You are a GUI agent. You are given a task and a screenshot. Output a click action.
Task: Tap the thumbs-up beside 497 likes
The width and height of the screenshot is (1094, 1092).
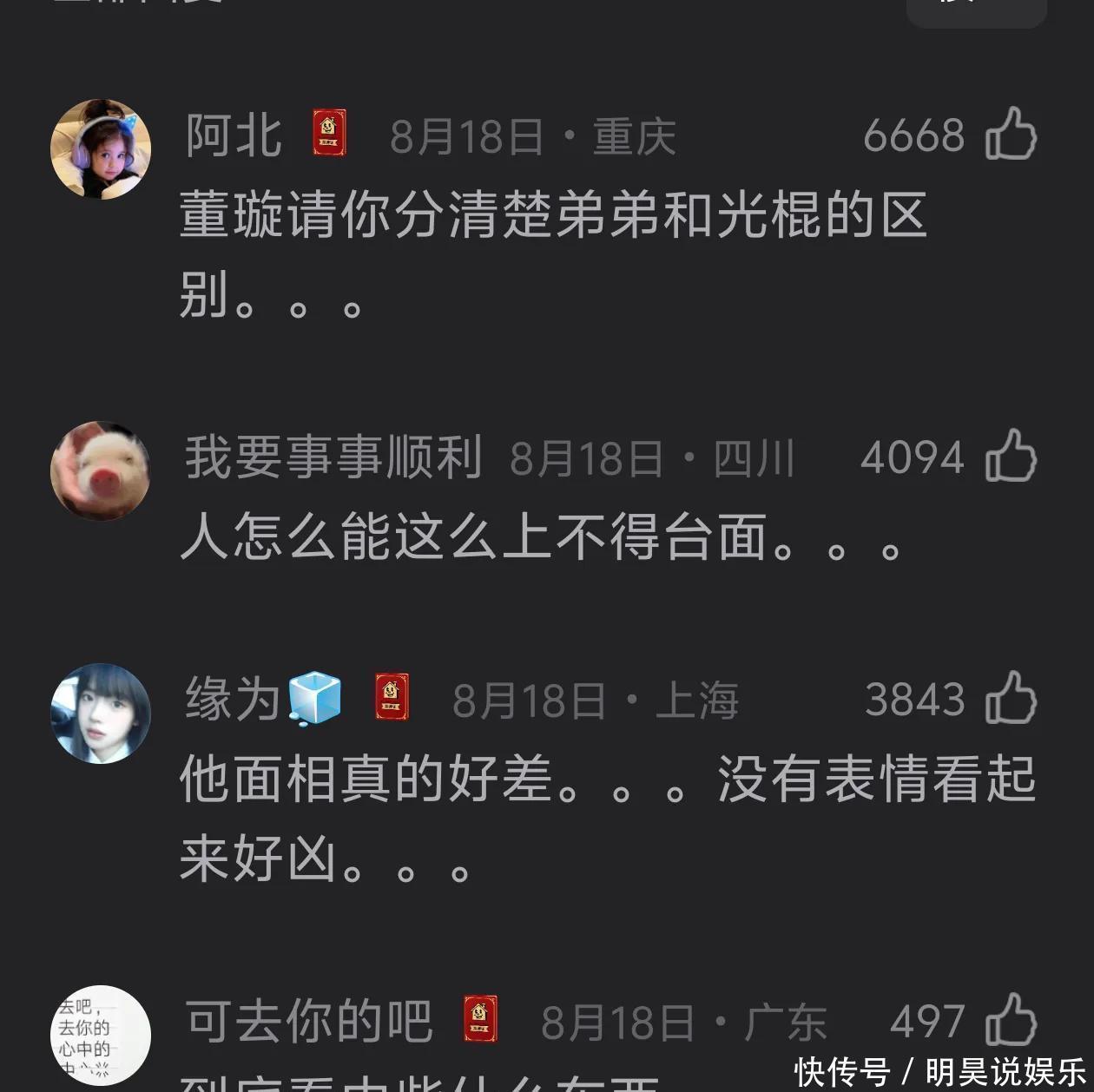pyautogui.click(x=1012, y=1020)
